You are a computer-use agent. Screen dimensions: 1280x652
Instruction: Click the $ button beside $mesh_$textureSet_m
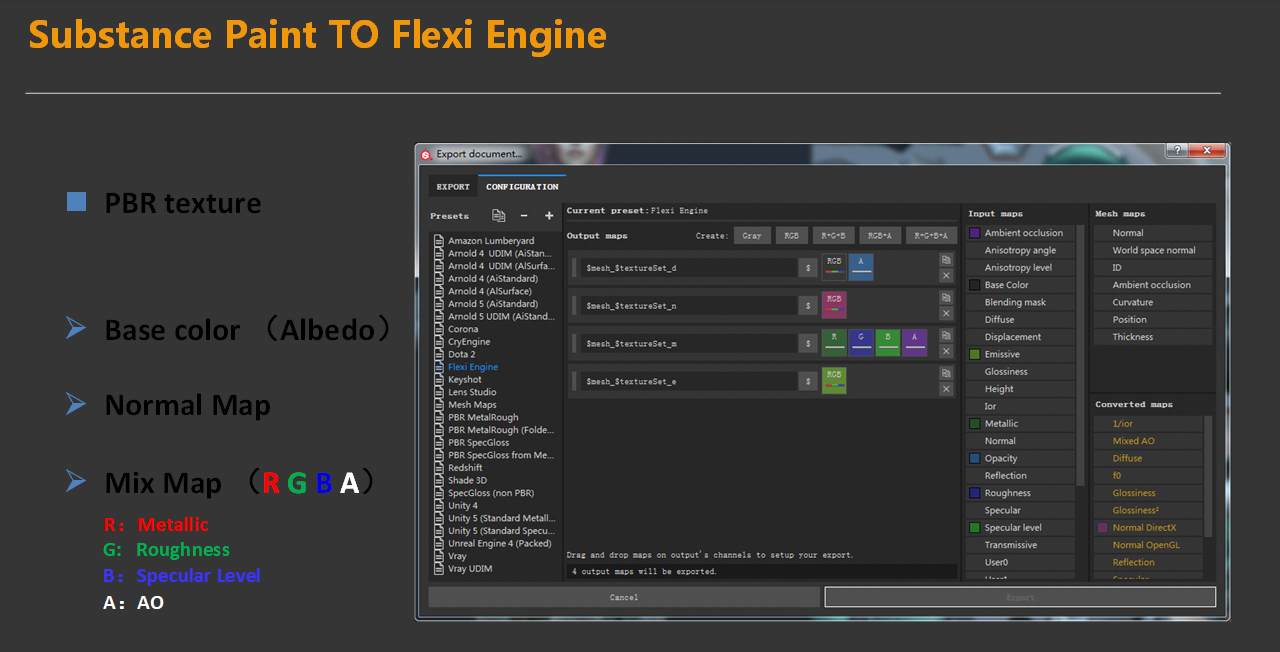[807, 343]
